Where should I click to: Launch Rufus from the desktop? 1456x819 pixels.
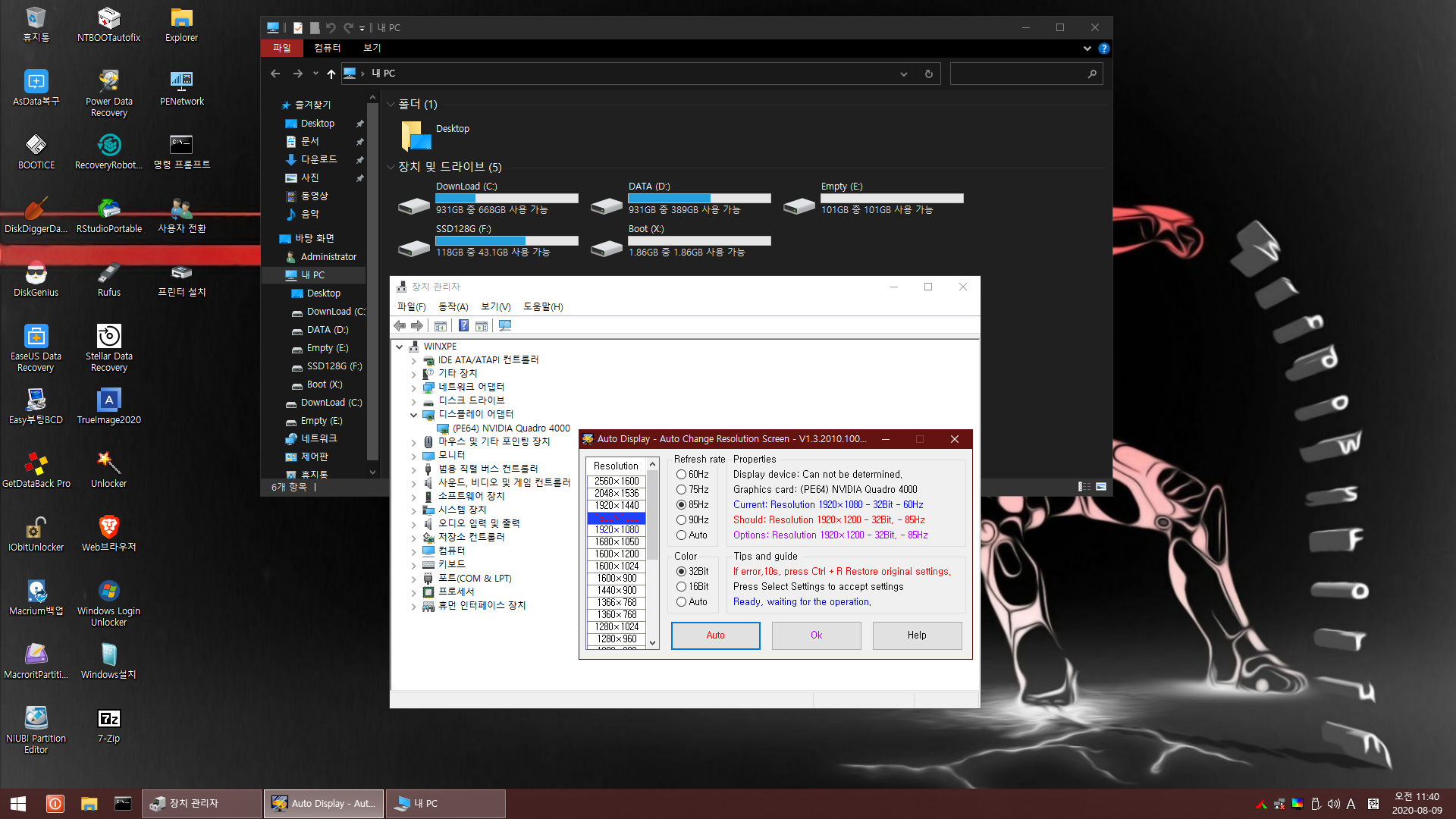coord(108,279)
